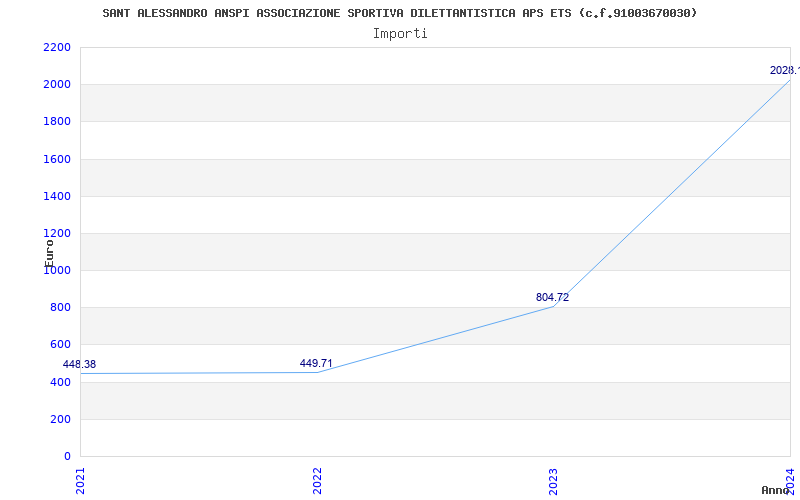
Task: Click the Importi subtitle
Action: point(400,34)
